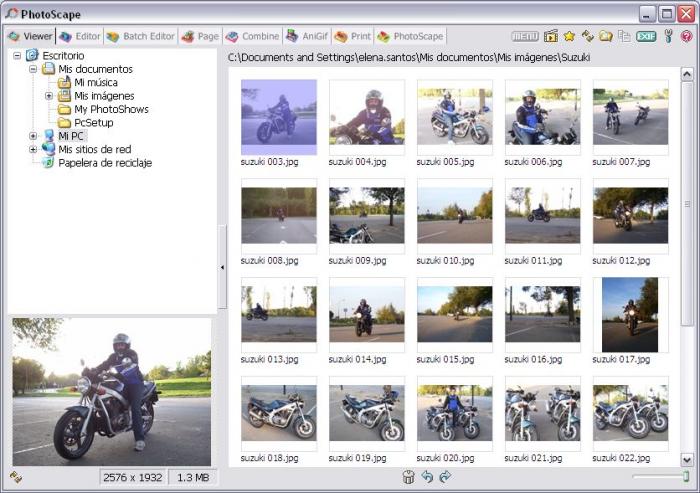Show EXIF information
The image size is (700, 493).
[x=646, y=37]
